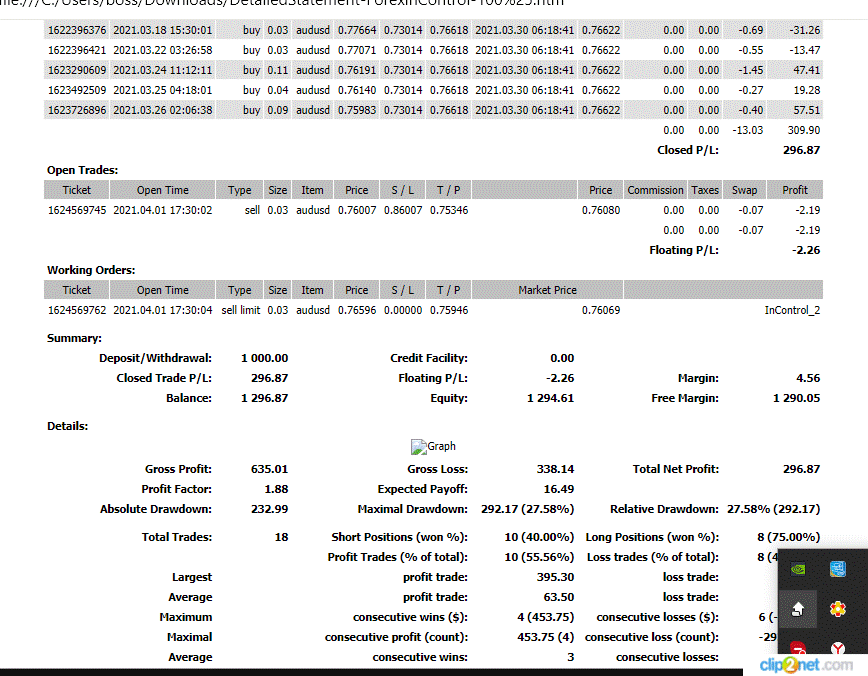
Task: Click the profit value 47.41
Action: (x=807, y=70)
